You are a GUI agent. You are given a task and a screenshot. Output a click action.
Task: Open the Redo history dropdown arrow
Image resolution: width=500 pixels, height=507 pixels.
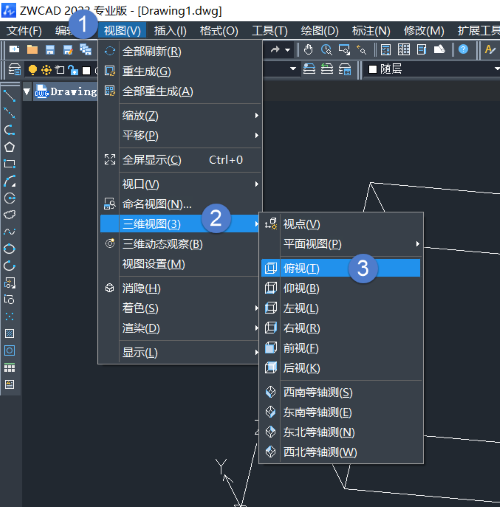click(287, 50)
